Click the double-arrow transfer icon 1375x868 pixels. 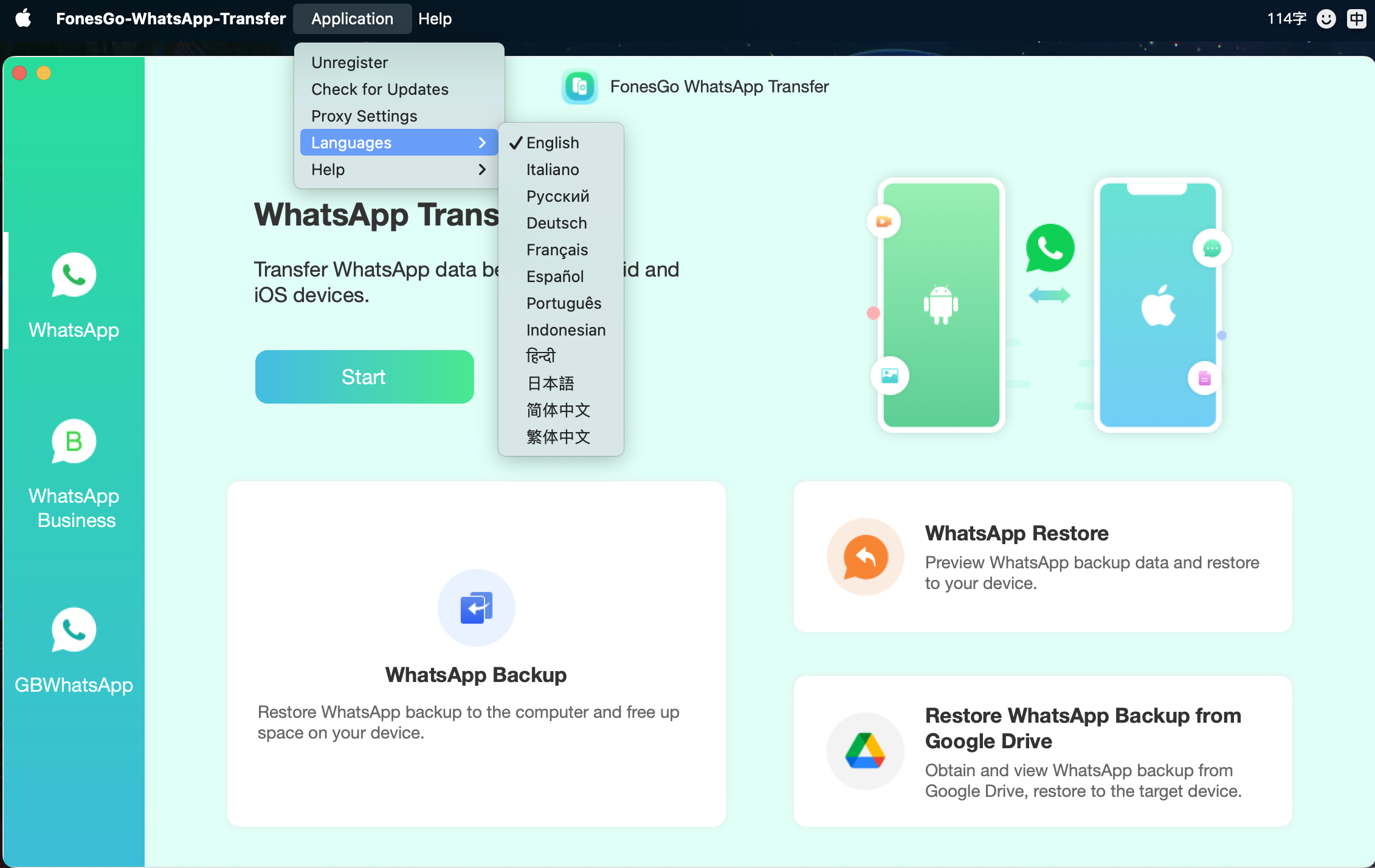click(1050, 296)
